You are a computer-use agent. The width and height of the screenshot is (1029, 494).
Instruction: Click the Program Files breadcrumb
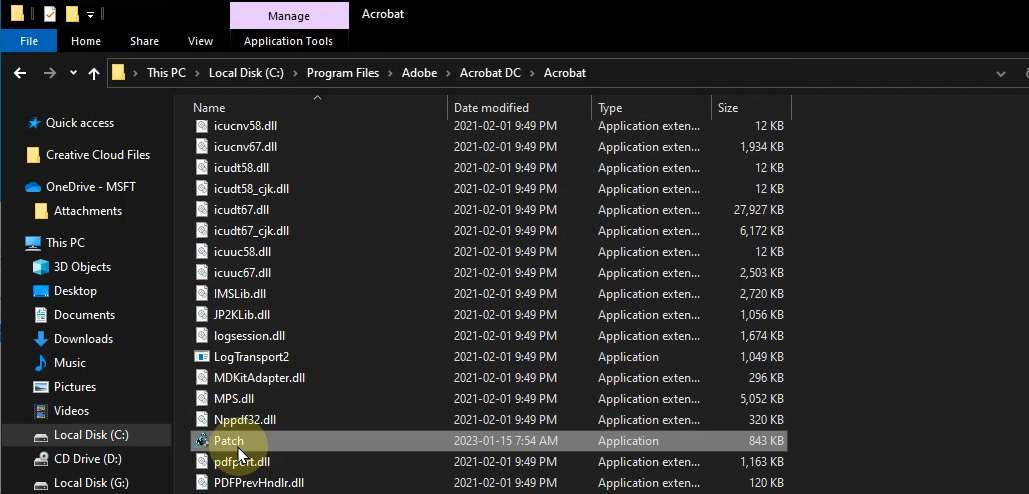pos(343,73)
